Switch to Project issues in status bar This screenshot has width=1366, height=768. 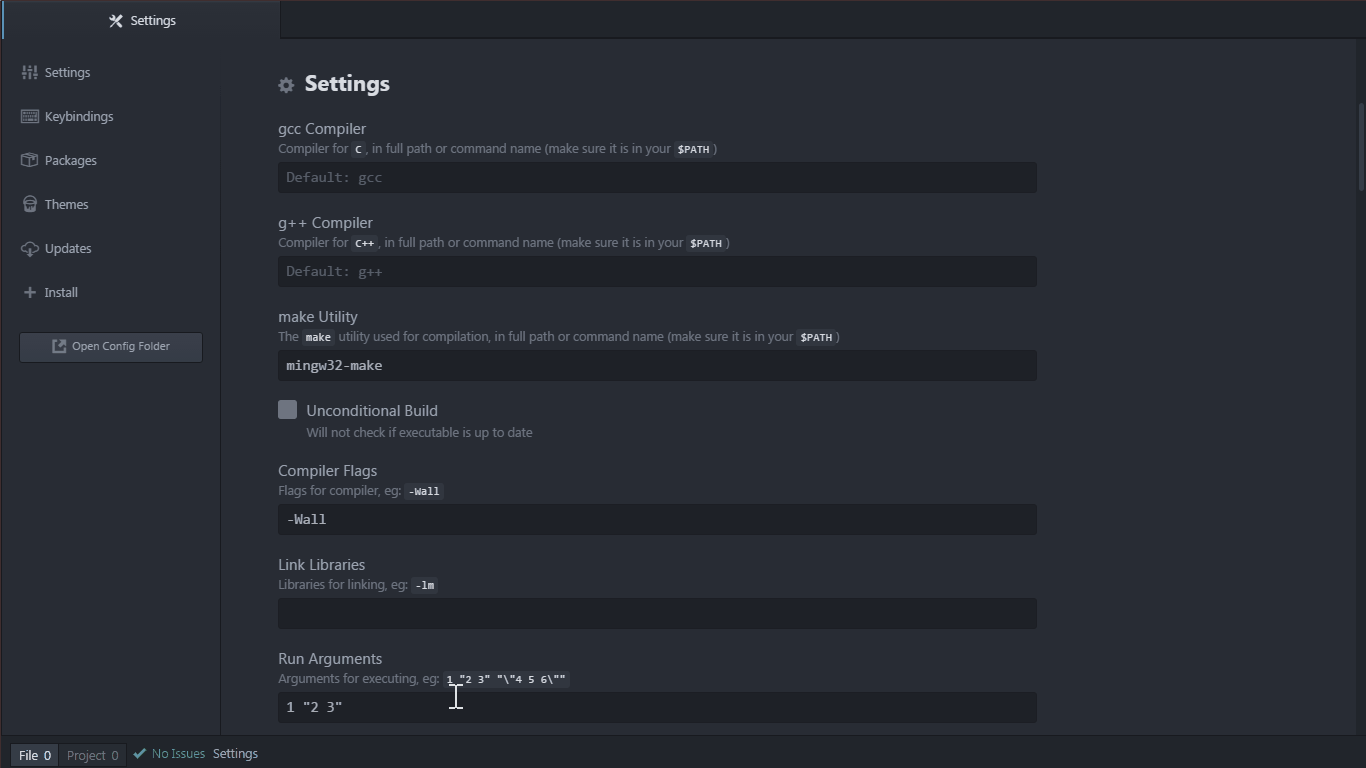coord(92,755)
